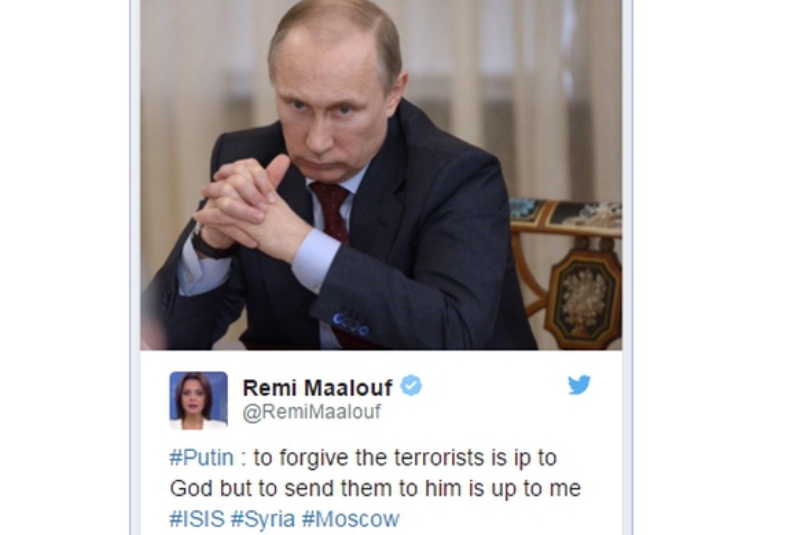Open the #Putin hashtag
This screenshot has width=800, height=535.
tap(202, 457)
